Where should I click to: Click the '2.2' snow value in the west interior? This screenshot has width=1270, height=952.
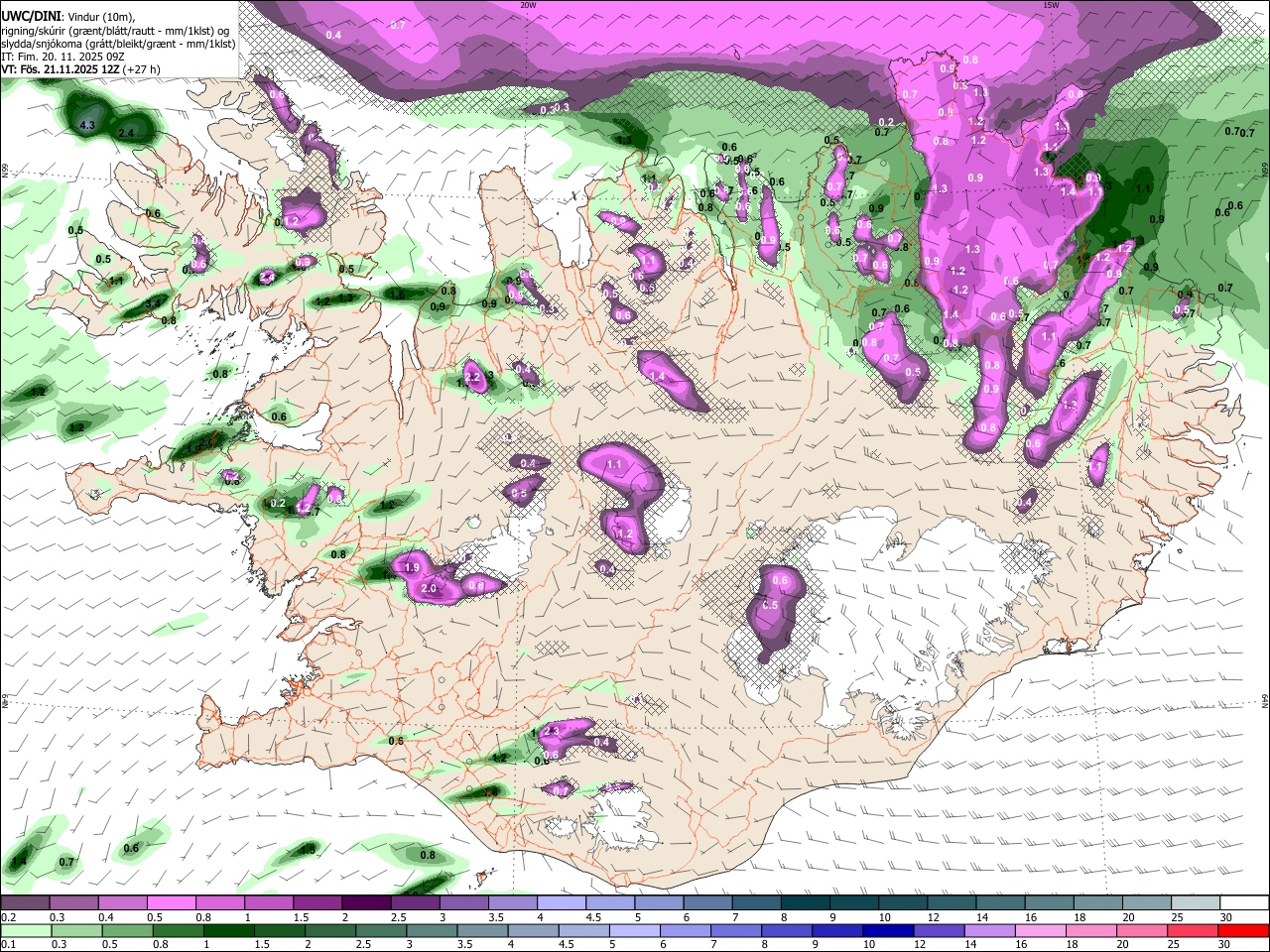tap(472, 378)
